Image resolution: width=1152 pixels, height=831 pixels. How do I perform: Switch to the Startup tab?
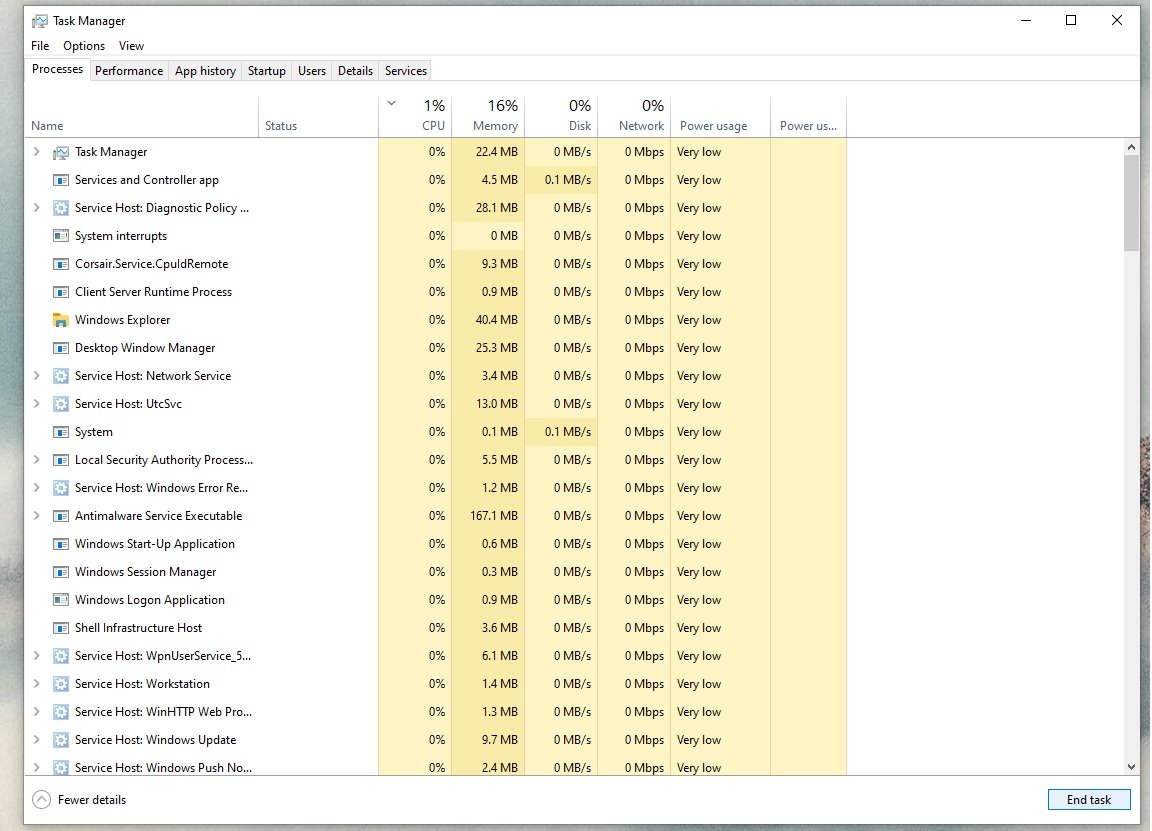point(267,71)
